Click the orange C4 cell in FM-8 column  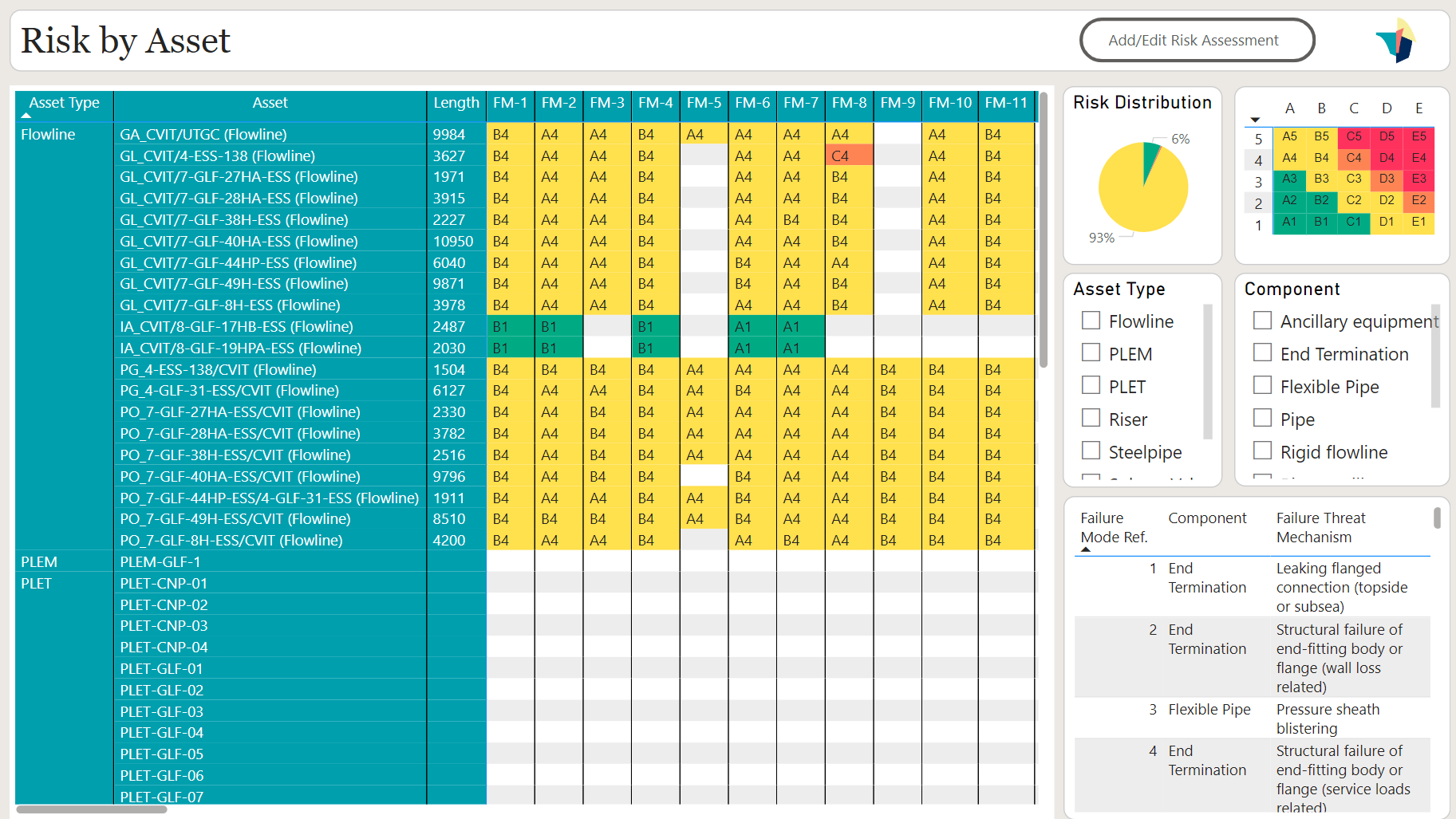point(848,156)
